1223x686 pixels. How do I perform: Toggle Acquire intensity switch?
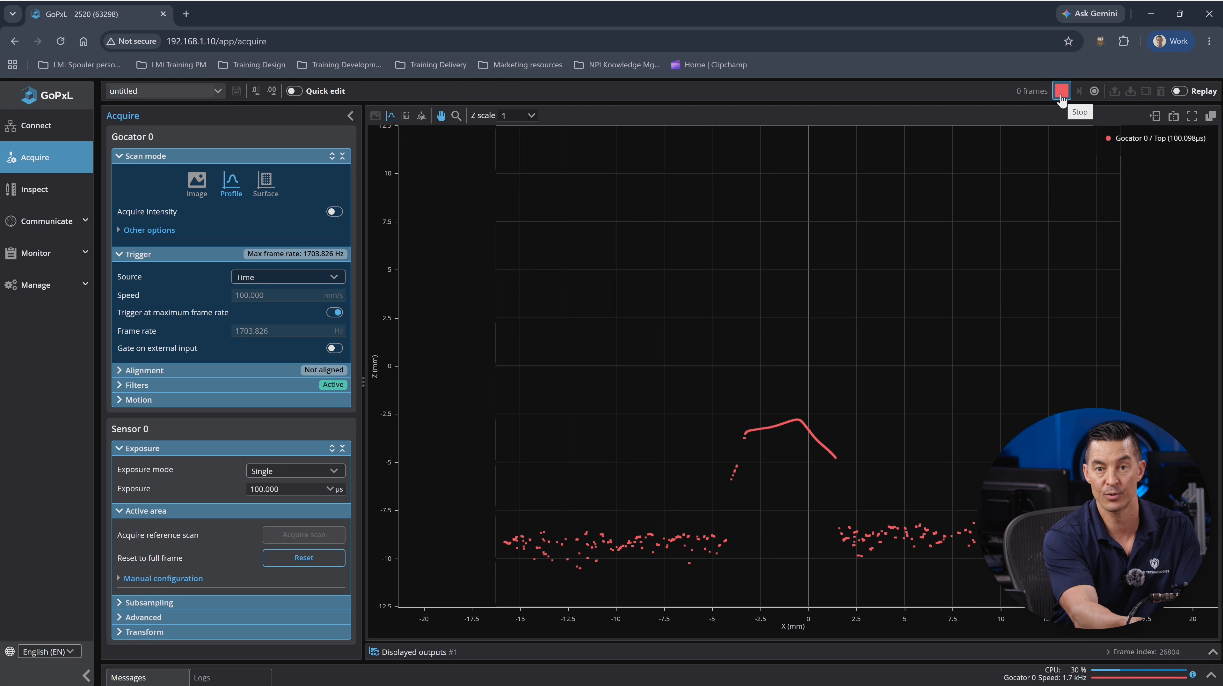click(334, 212)
